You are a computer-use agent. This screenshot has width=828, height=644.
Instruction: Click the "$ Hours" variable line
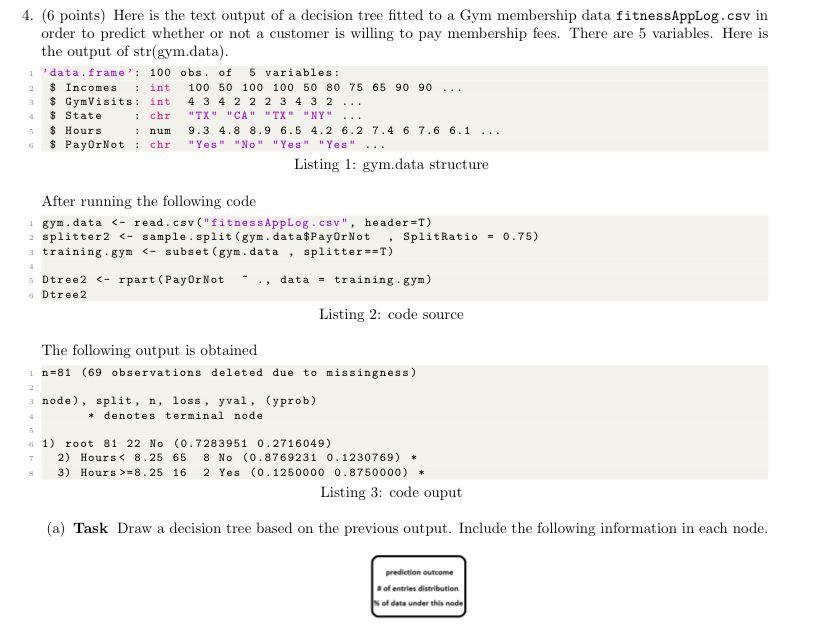[275, 131]
